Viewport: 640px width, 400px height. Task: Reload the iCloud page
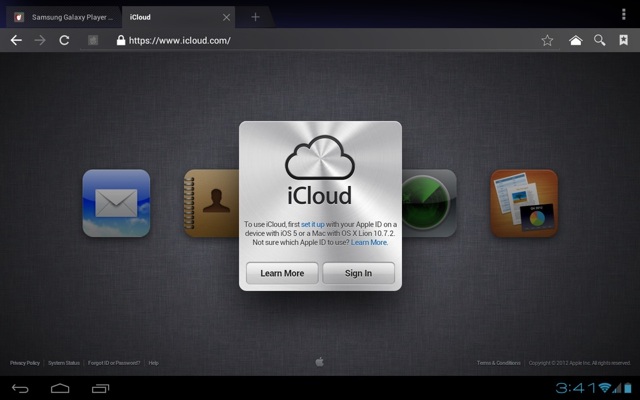click(x=64, y=40)
